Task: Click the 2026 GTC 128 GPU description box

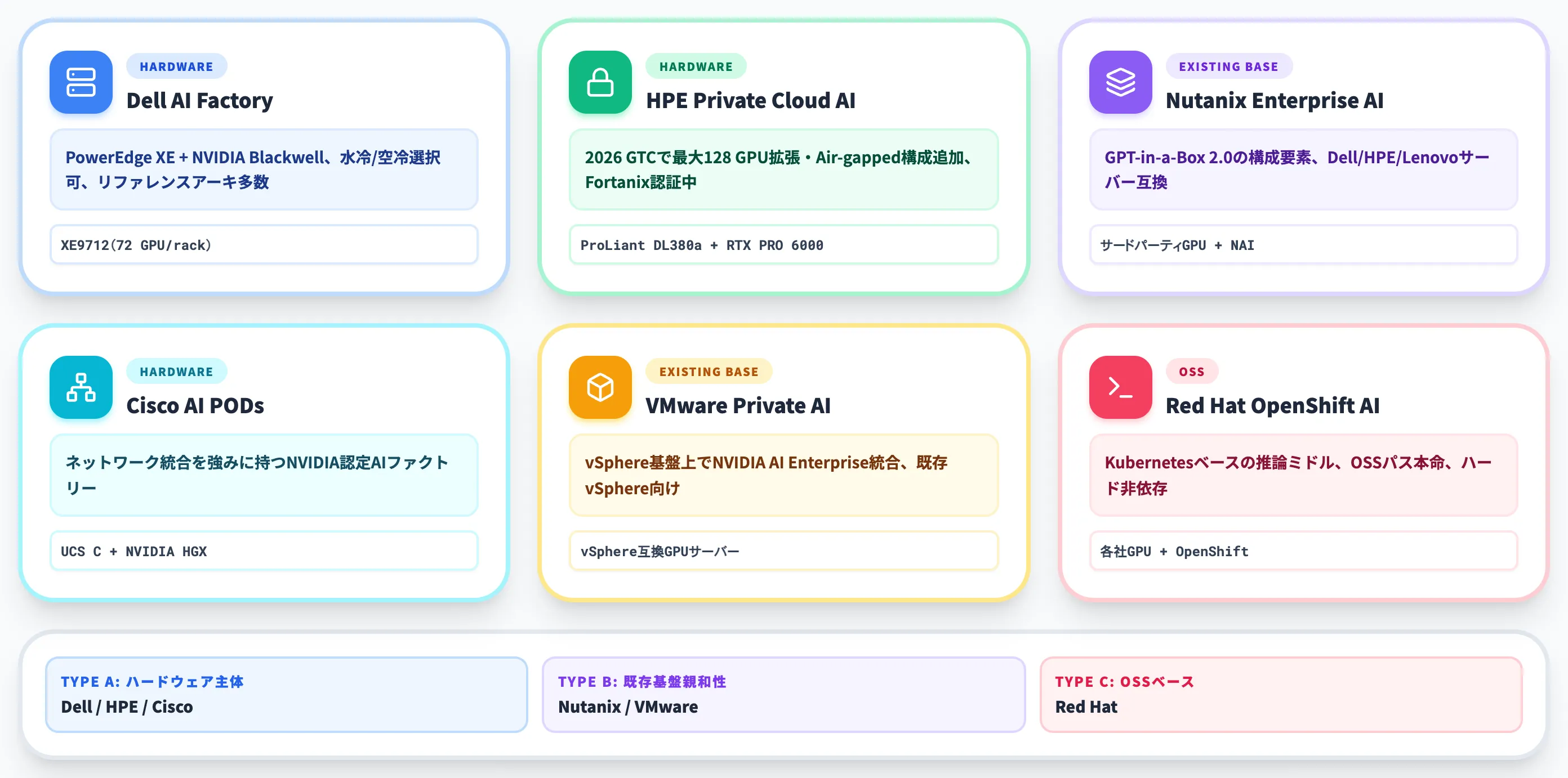Action: point(783,169)
